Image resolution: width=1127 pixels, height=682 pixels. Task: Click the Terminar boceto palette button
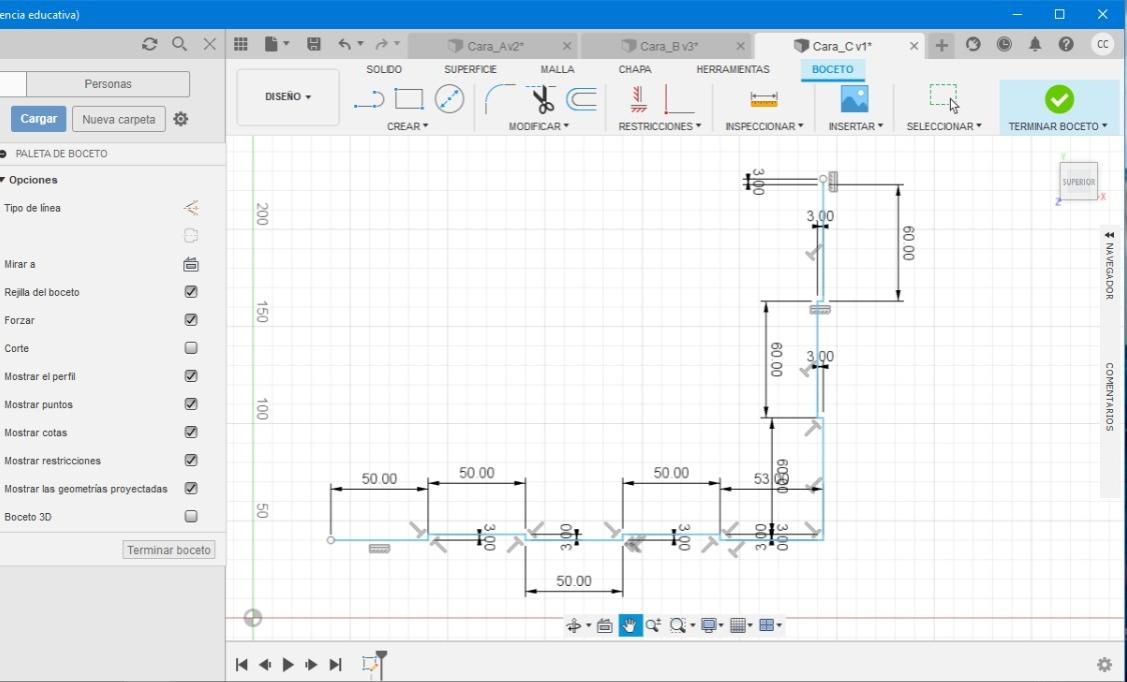click(169, 550)
